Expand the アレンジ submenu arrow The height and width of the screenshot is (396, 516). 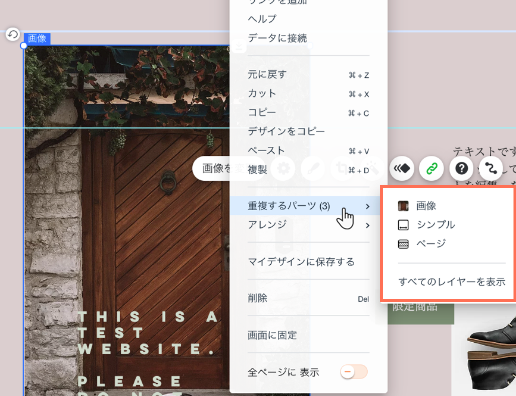[x=367, y=226]
